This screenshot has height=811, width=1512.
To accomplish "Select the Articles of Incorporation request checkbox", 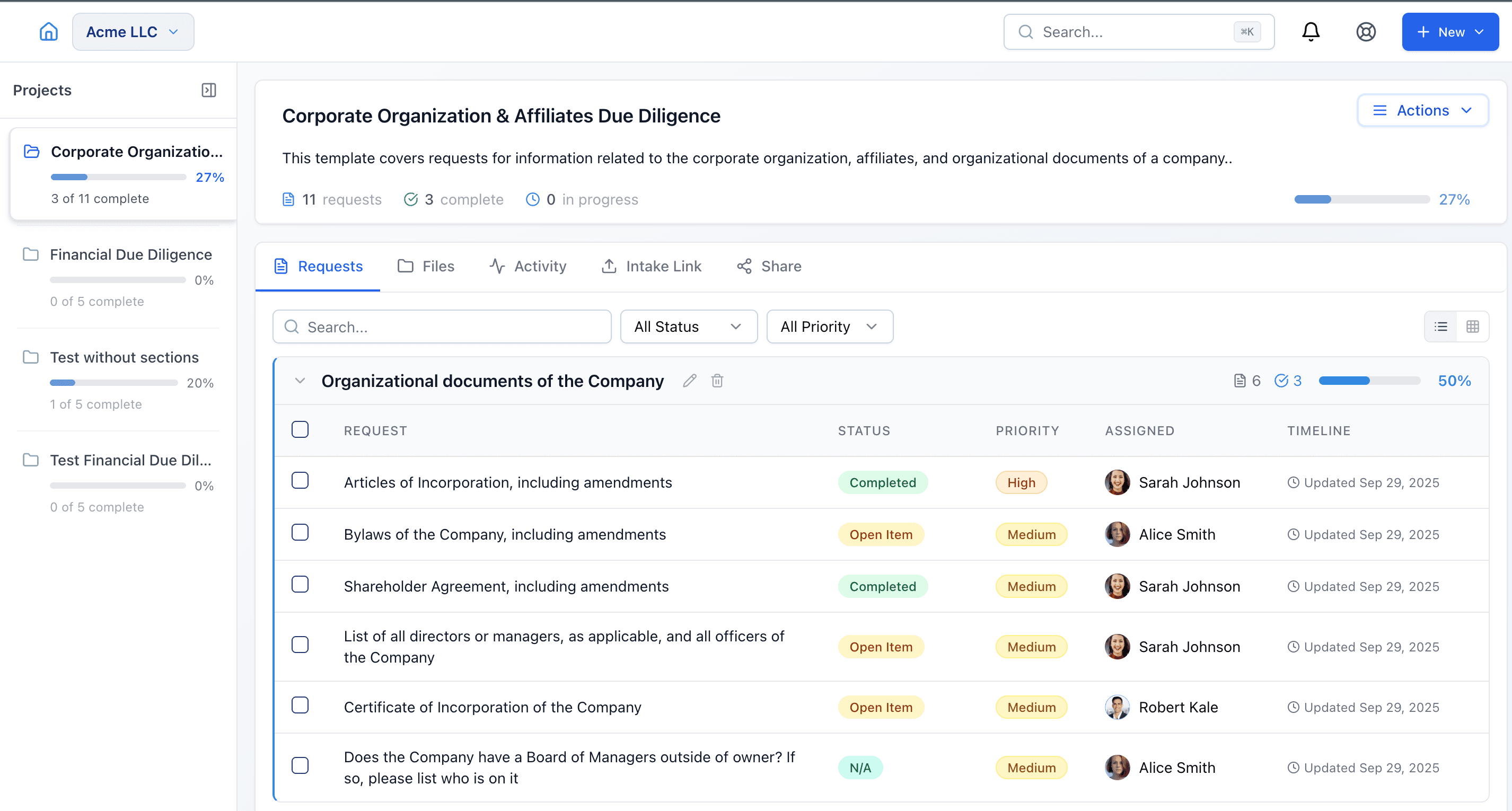I will (300, 480).
